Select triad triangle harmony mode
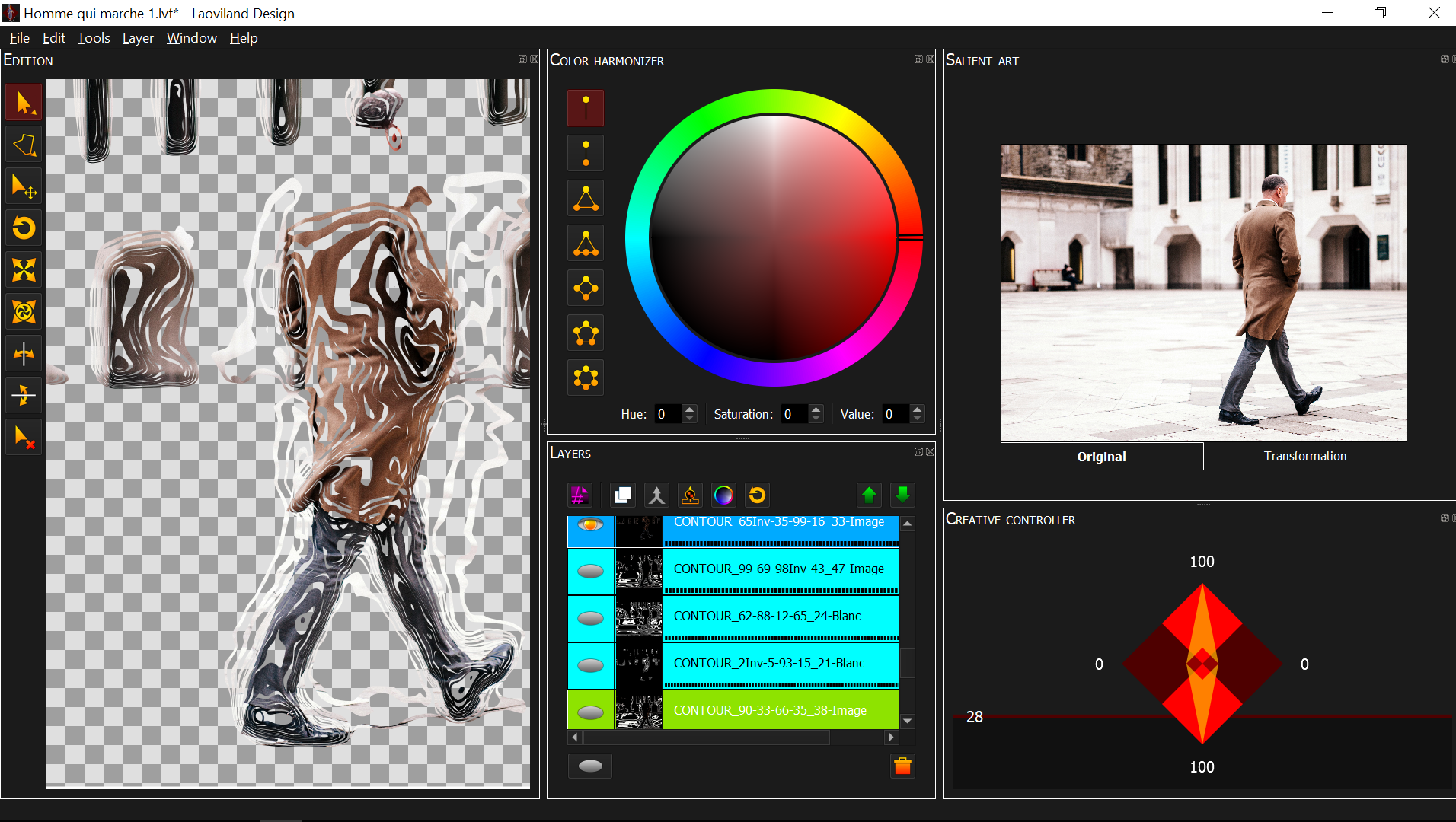 point(586,198)
